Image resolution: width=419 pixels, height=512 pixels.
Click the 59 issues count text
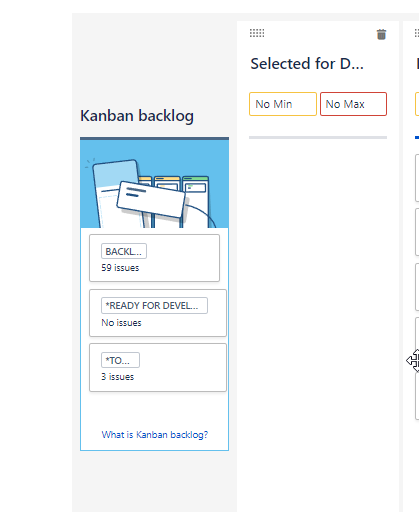[120, 268]
